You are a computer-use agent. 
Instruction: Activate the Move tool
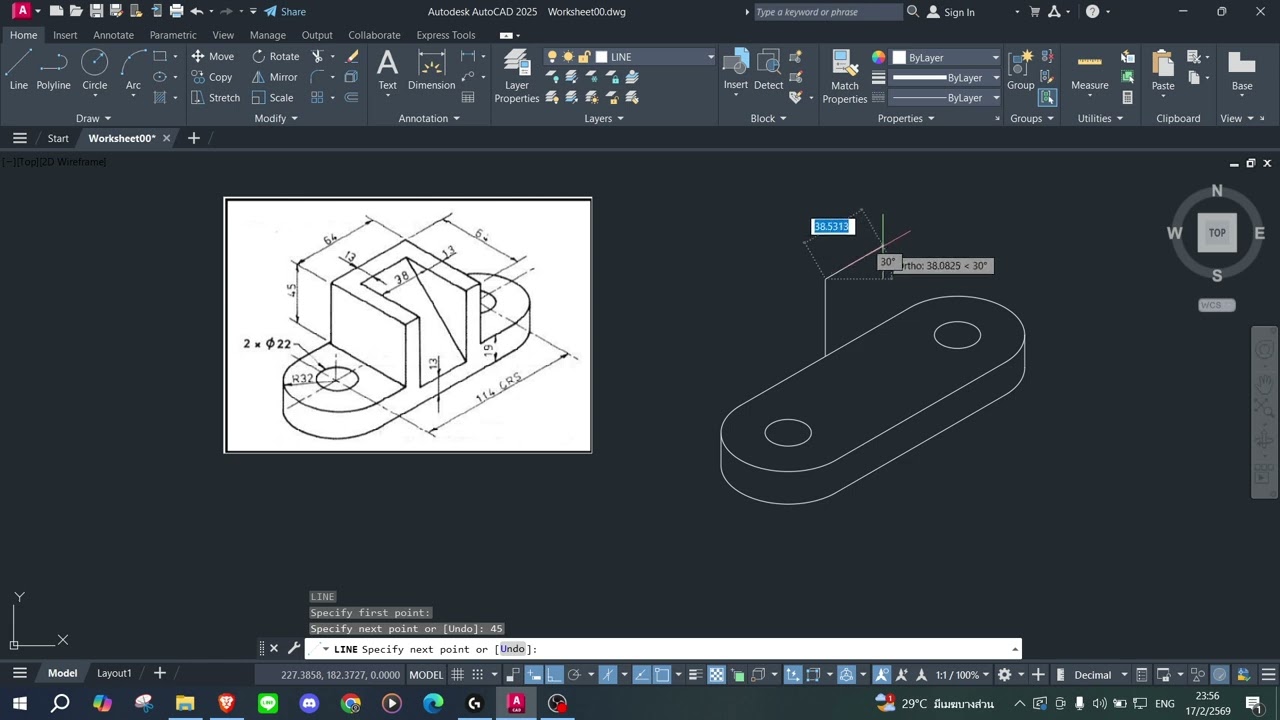pos(212,57)
